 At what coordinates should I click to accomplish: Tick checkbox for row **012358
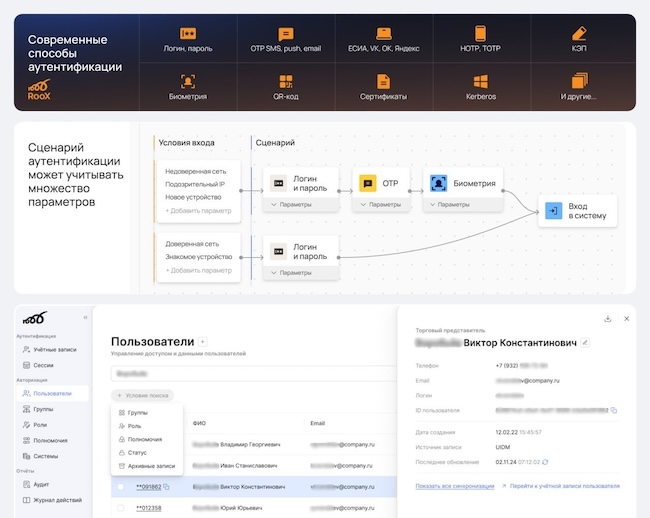pyautogui.click(x=121, y=508)
